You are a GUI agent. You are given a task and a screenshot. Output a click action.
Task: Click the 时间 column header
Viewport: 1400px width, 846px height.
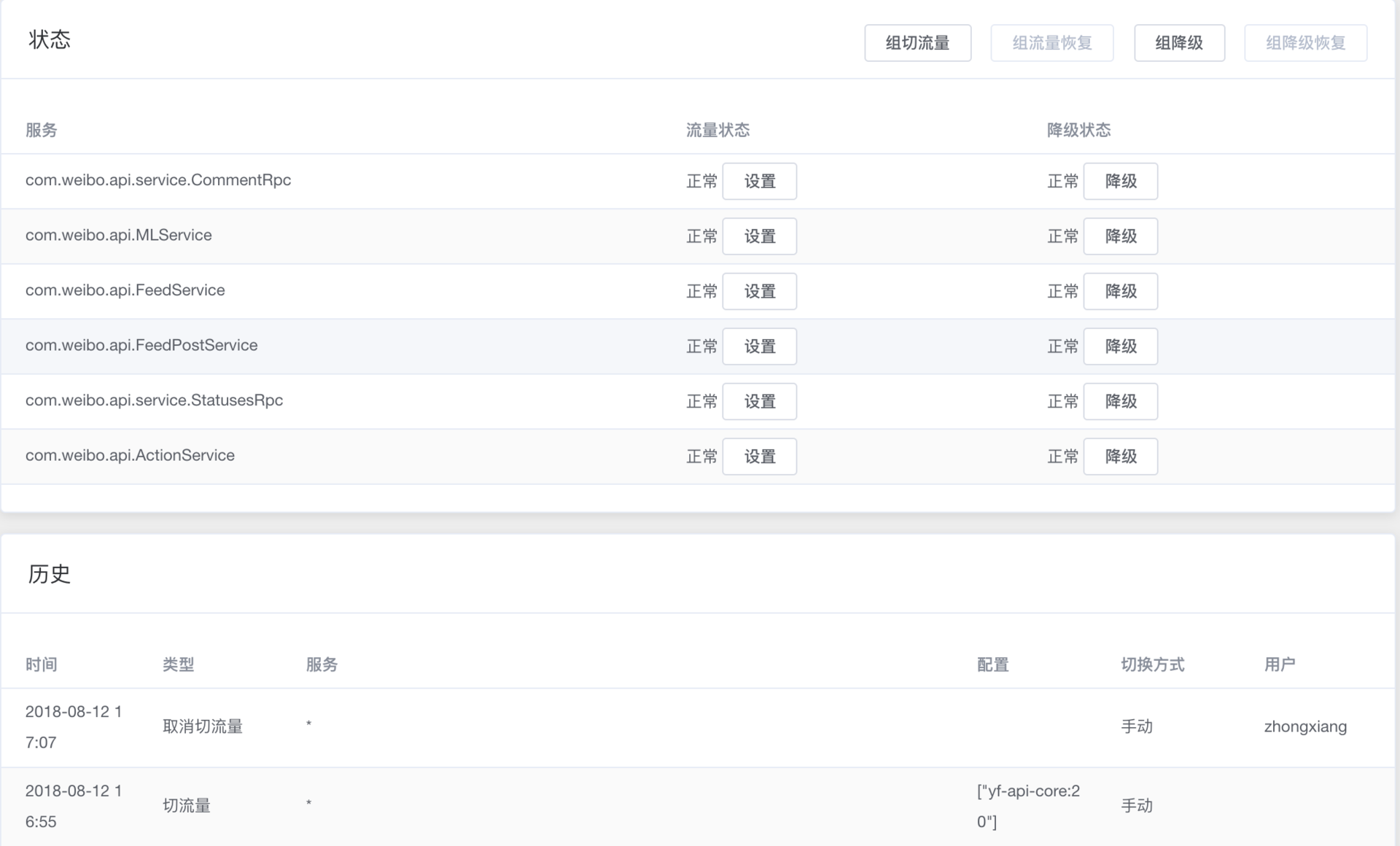[x=41, y=664]
